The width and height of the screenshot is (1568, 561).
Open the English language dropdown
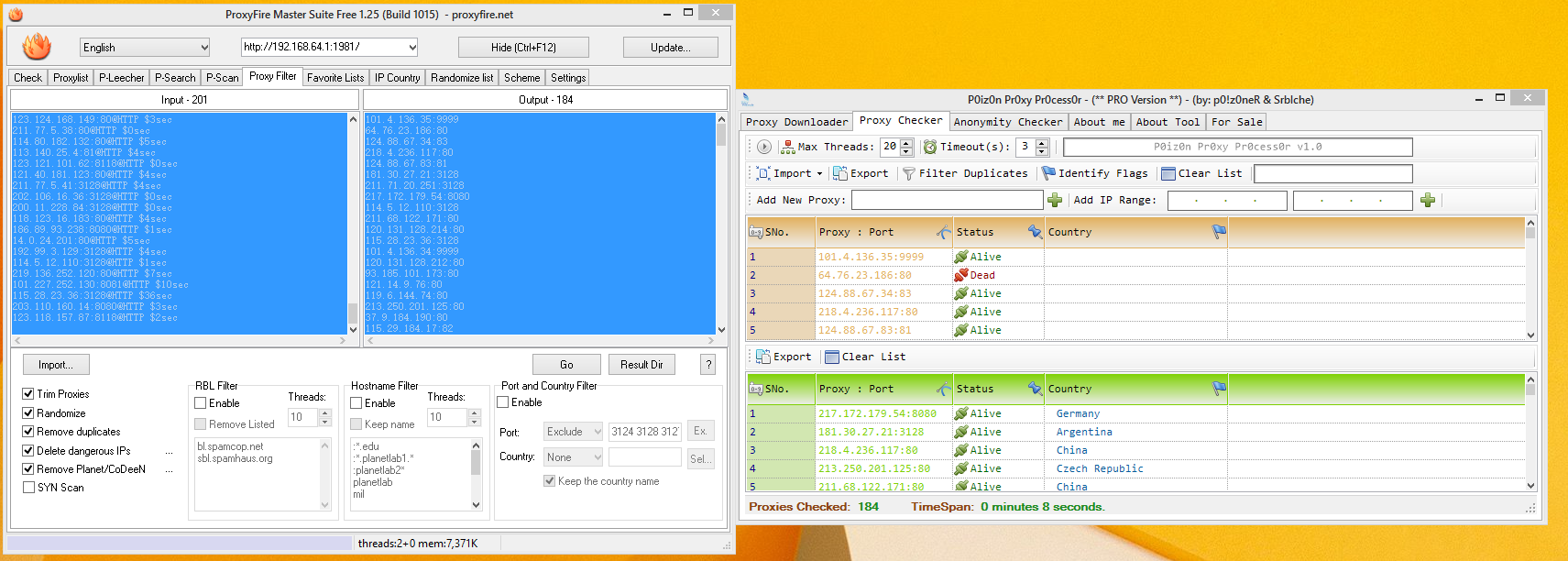click(204, 48)
